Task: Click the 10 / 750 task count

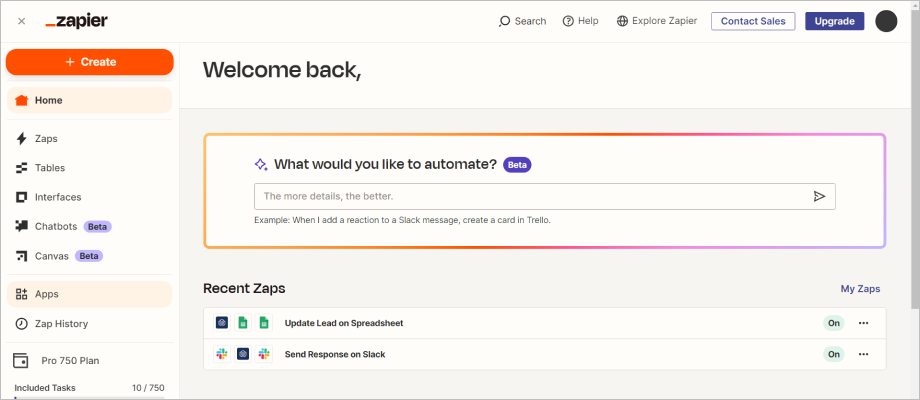Action: pos(148,388)
